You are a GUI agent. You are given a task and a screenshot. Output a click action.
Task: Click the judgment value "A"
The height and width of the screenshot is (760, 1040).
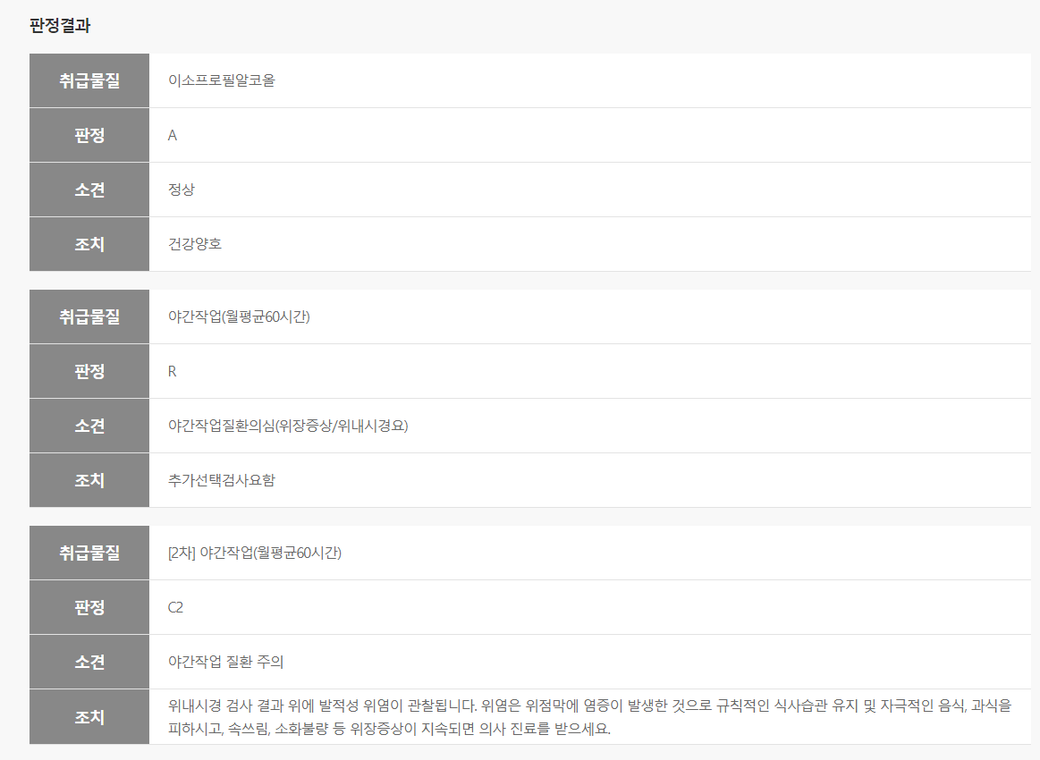(173, 135)
